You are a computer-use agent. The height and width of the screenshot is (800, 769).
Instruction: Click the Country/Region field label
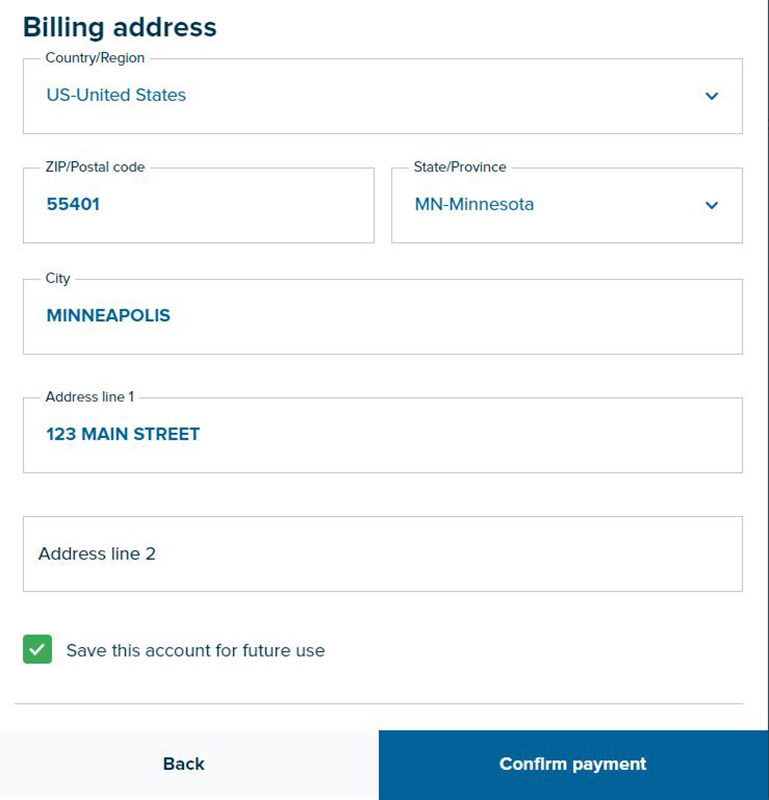[93, 58]
